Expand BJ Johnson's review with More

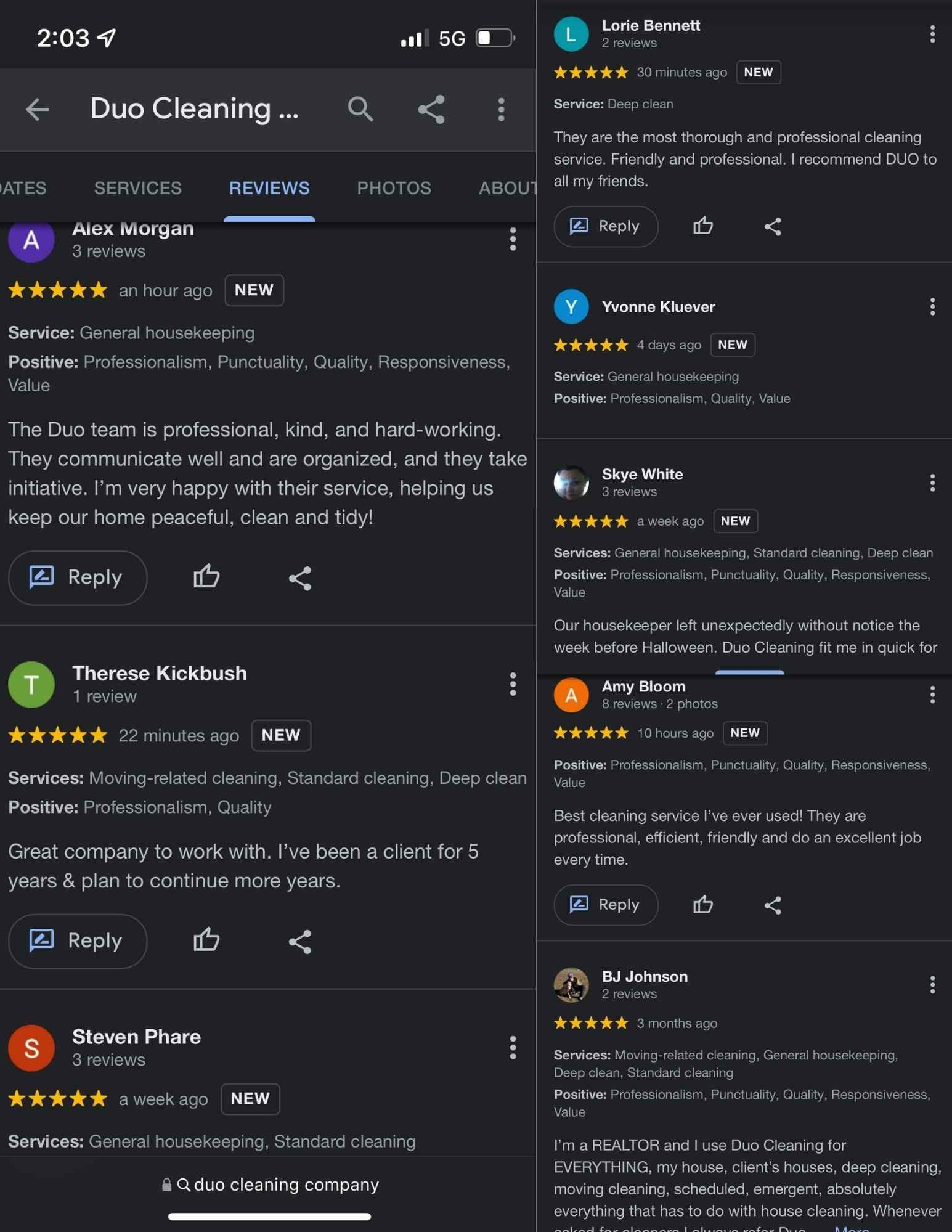pyautogui.click(x=851, y=1228)
